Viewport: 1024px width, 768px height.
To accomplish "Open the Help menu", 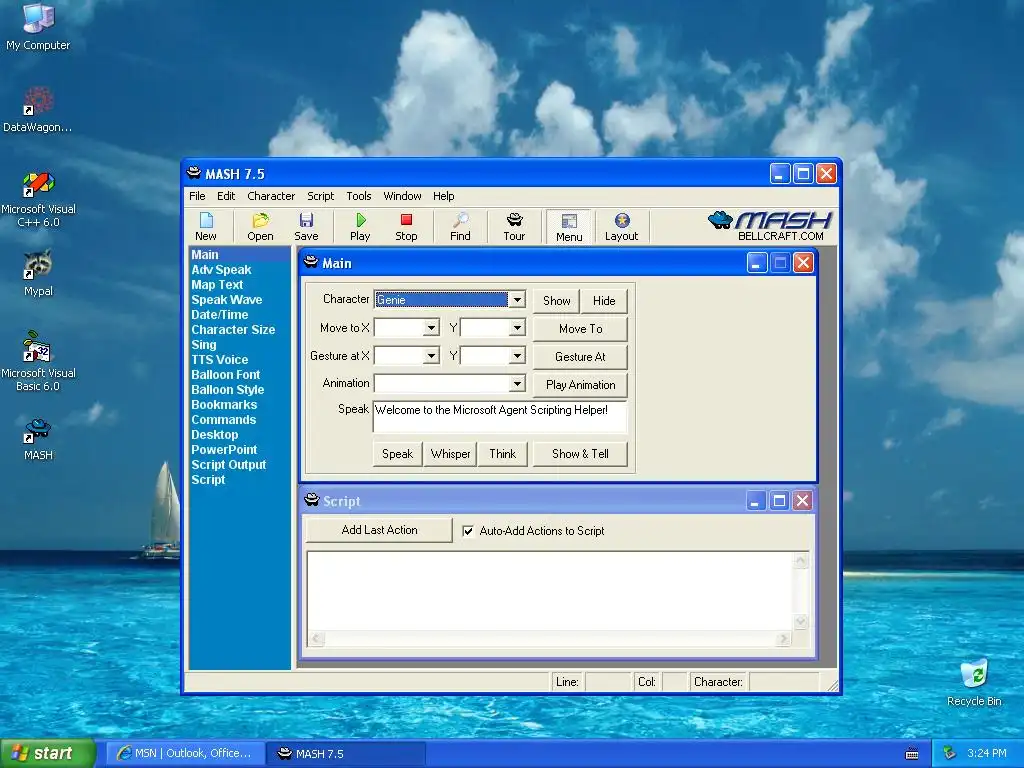I will tap(443, 196).
